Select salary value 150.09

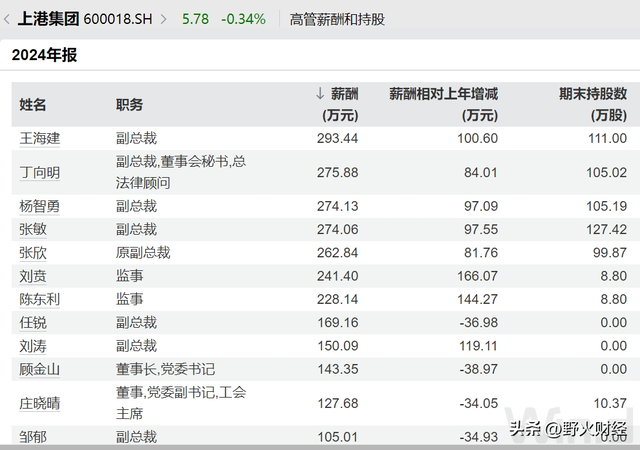[x=338, y=346]
